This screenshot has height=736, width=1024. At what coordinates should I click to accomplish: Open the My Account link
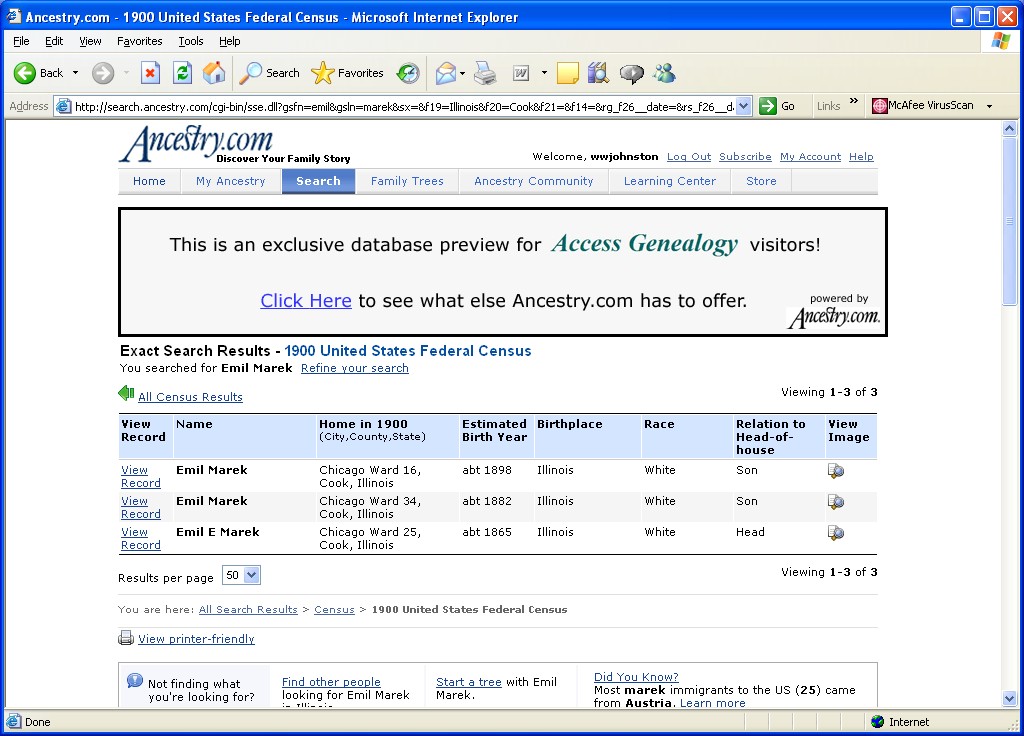click(810, 157)
